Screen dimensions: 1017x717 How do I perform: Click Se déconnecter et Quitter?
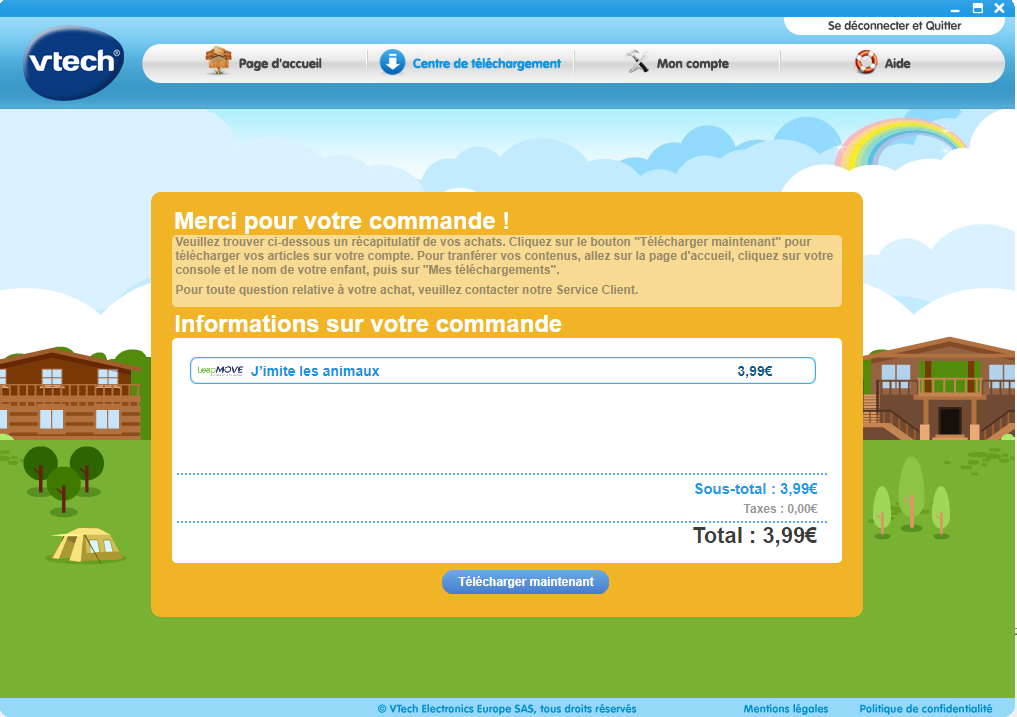pos(894,25)
